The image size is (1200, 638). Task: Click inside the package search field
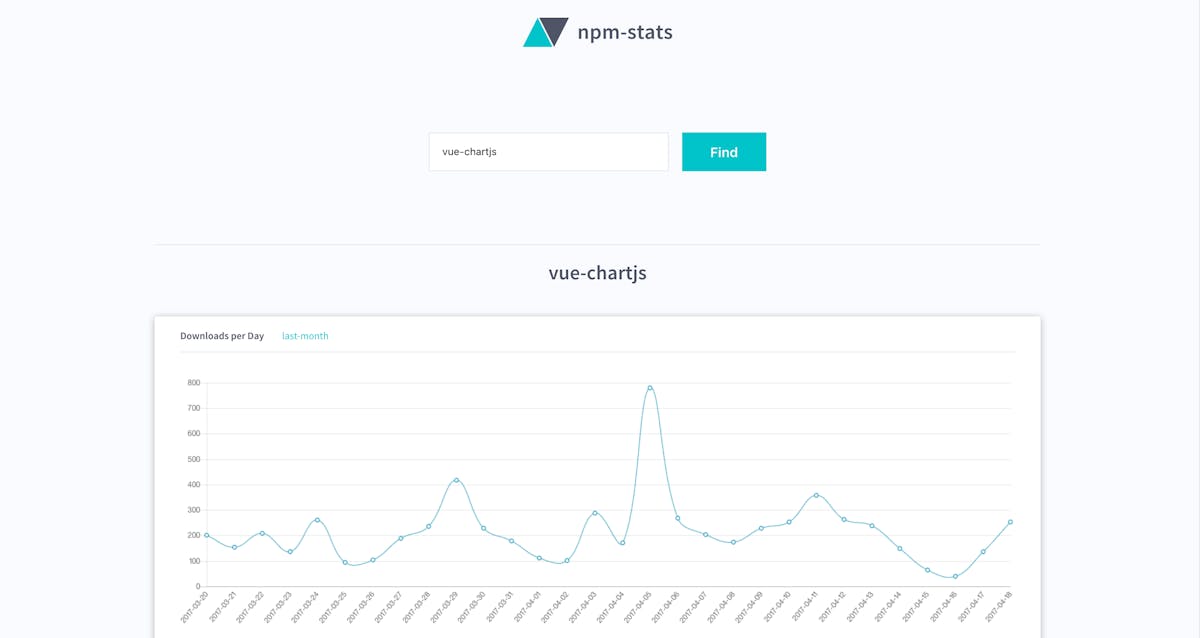(x=548, y=151)
